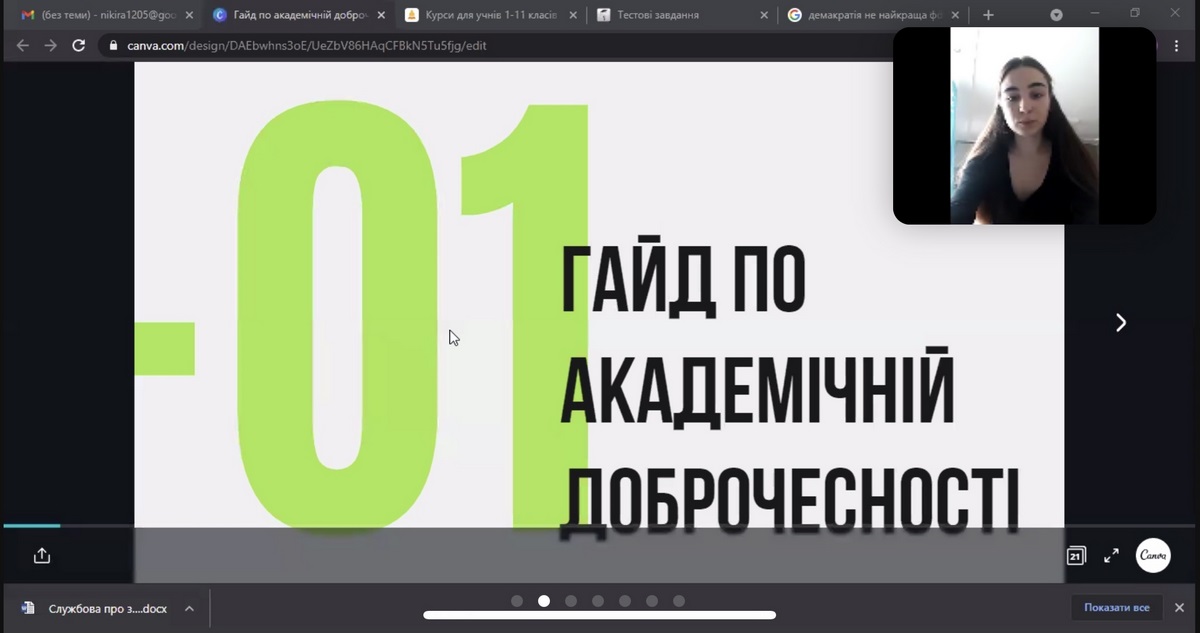Click the padlock site info icon
Image resolution: width=1200 pixels, height=633 pixels.
(112, 46)
